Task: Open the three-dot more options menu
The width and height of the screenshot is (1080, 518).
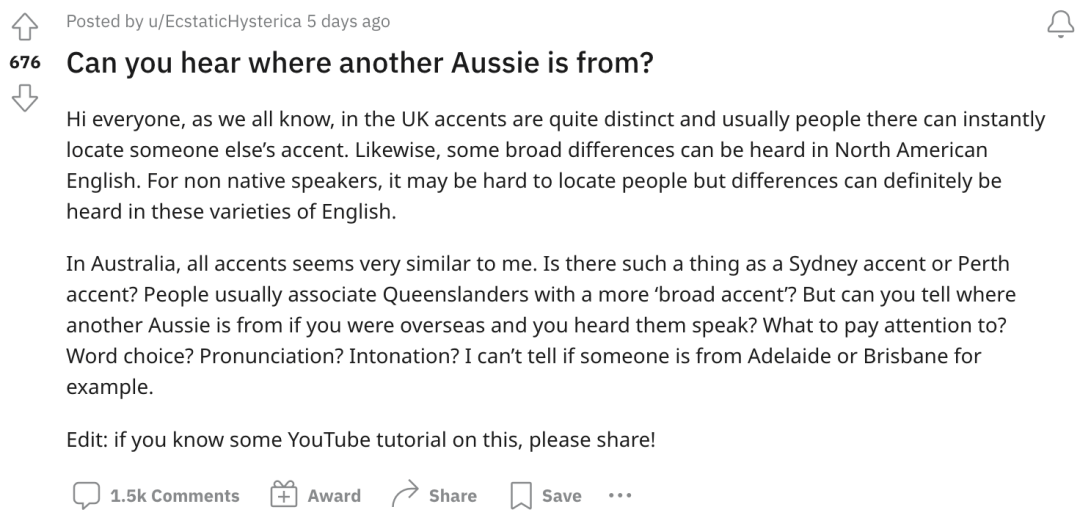Action: pos(620,495)
